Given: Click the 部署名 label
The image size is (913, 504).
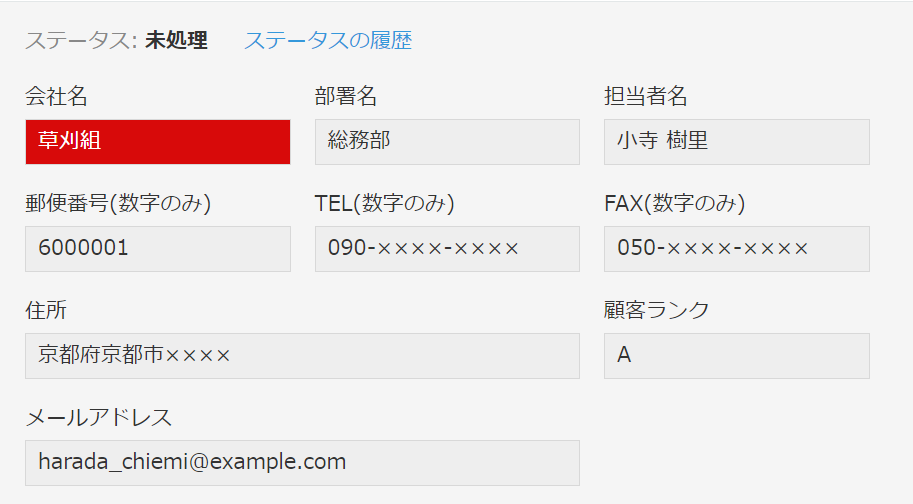Looking at the screenshot, I should tap(346, 96).
